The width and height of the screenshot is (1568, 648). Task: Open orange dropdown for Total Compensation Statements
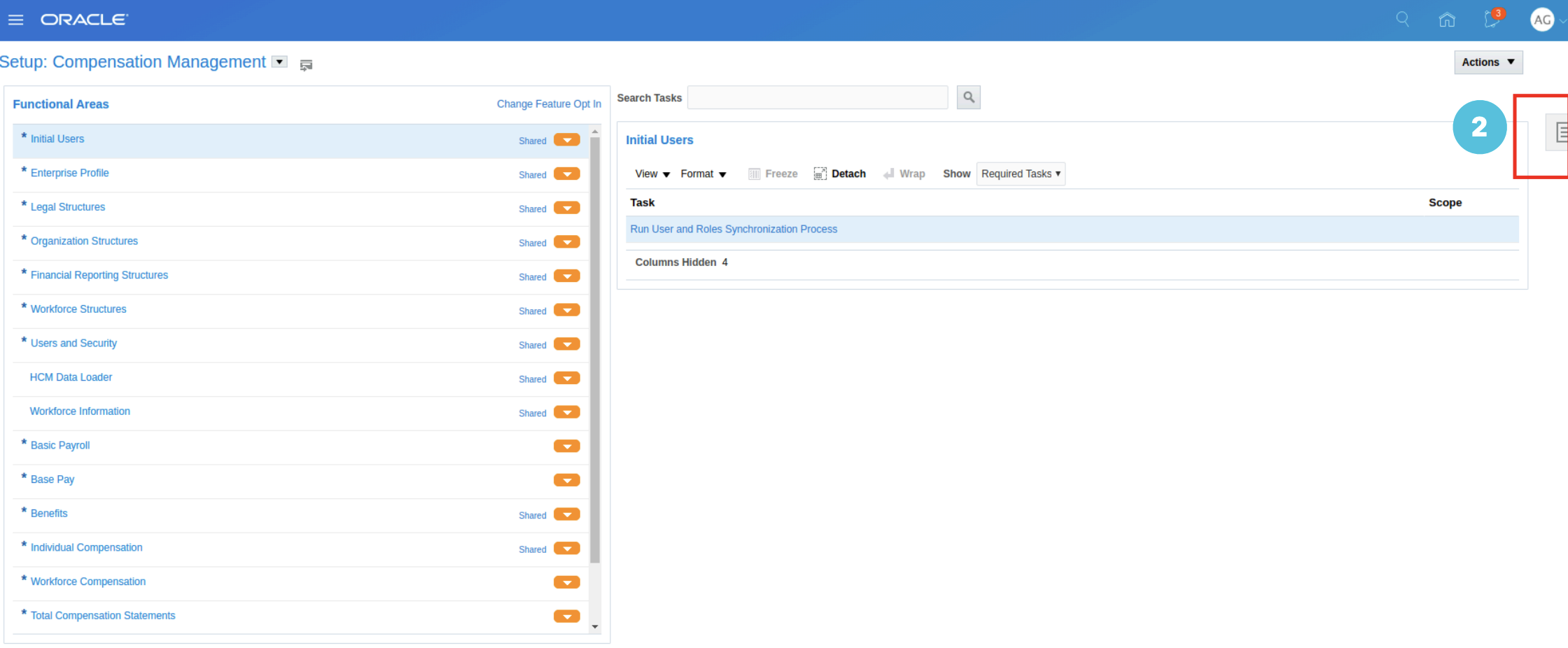(x=567, y=617)
